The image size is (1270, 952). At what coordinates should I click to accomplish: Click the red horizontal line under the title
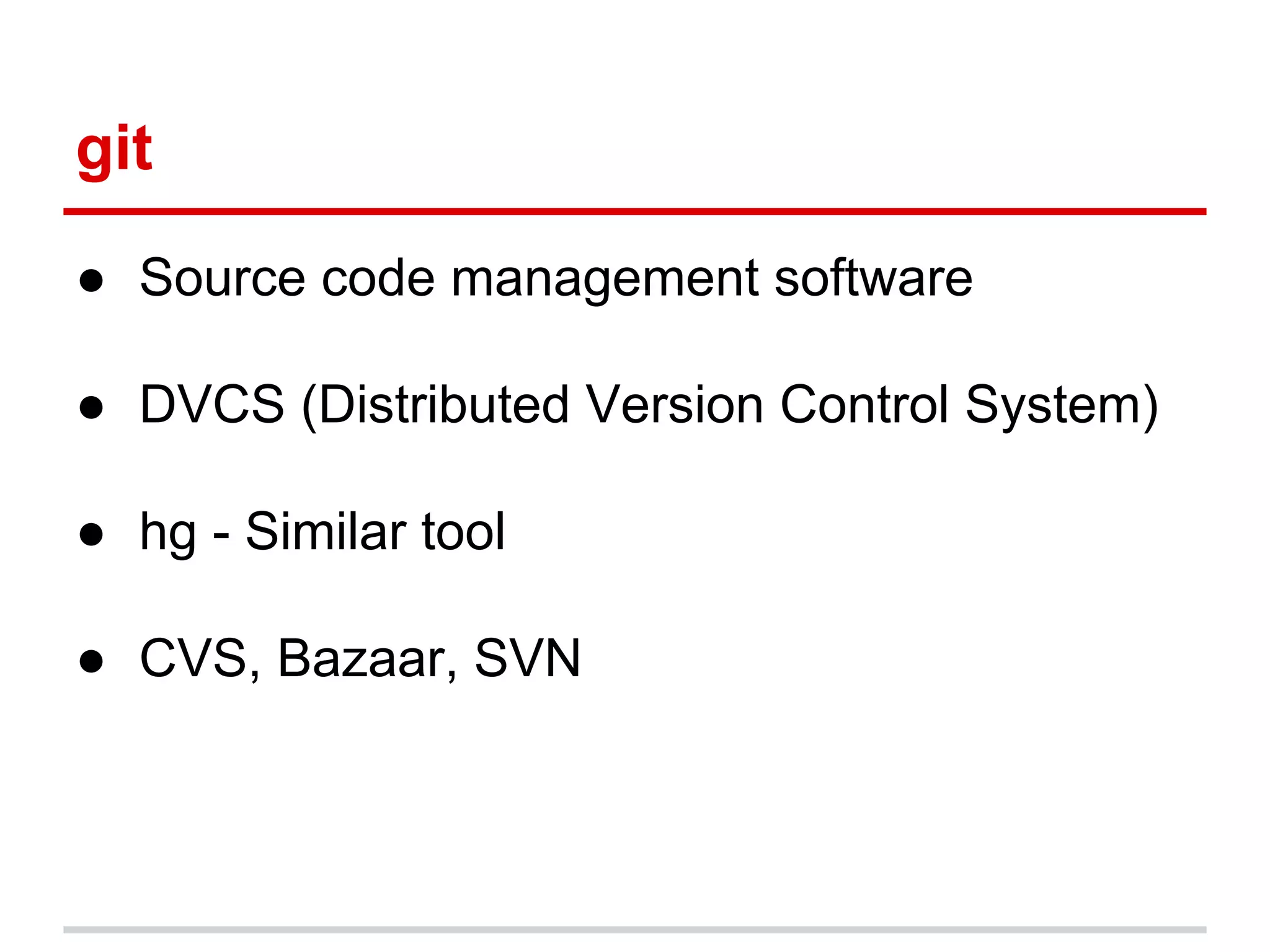pyautogui.click(x=634, y=211)
